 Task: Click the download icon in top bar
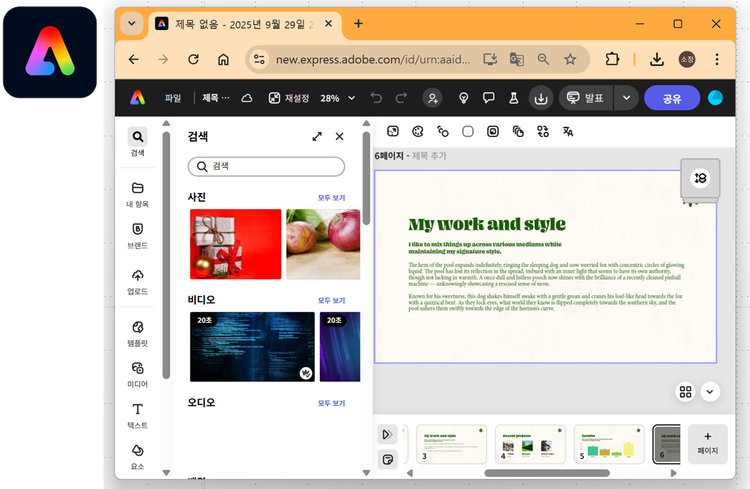pos(540,98)
